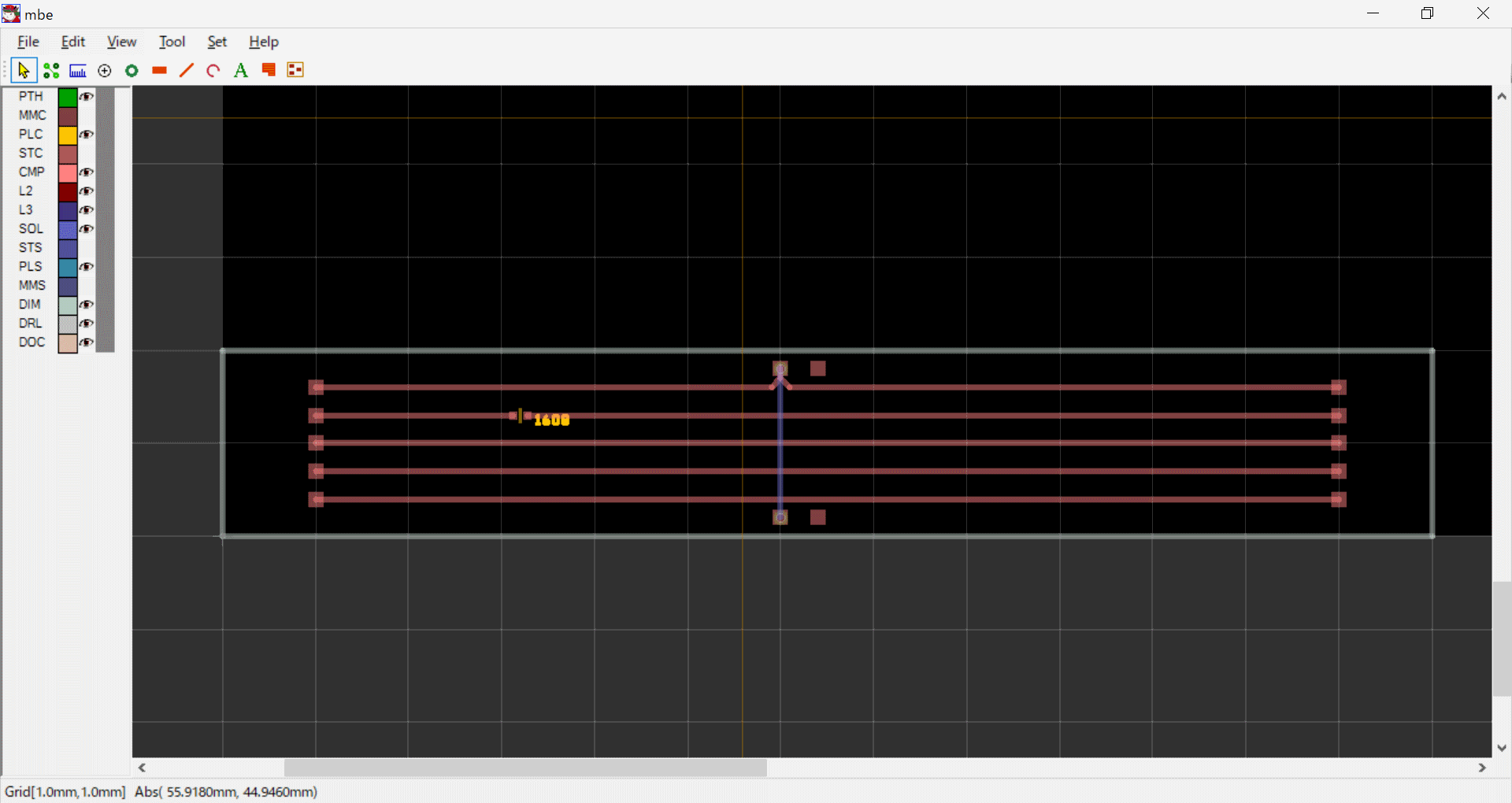Select the STS layer label
Screen dimensions: 1512x803
[31, 248]
